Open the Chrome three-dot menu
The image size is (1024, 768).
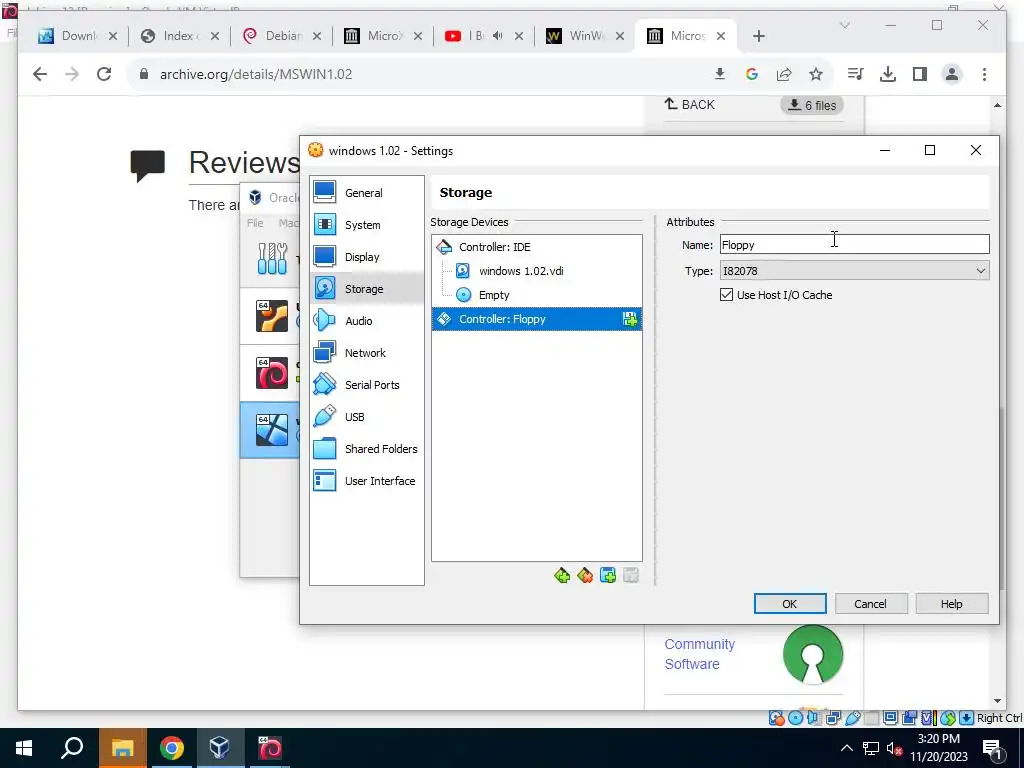(x=984, y=74)
